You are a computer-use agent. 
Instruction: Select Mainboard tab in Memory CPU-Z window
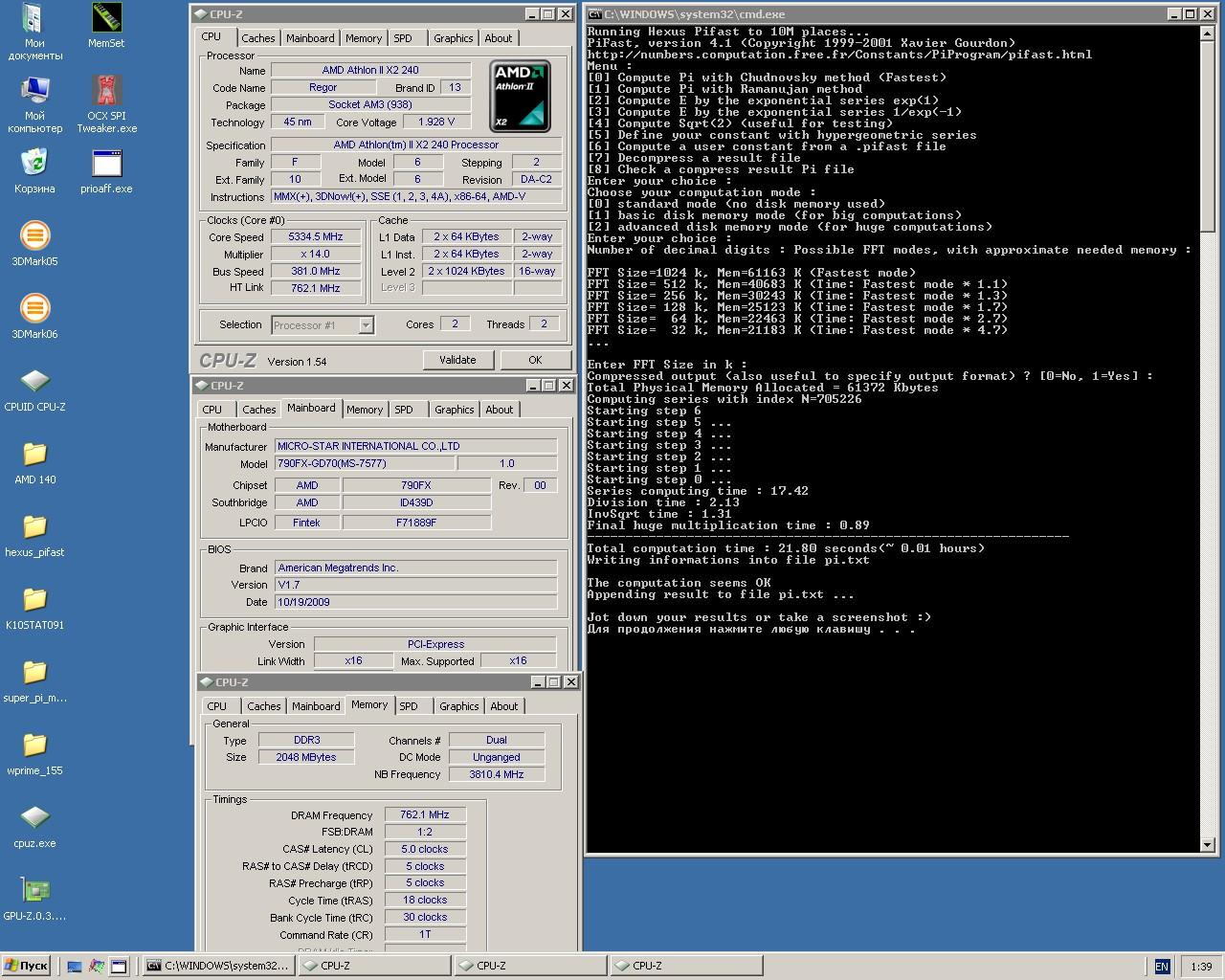click(x=316, y=706)
